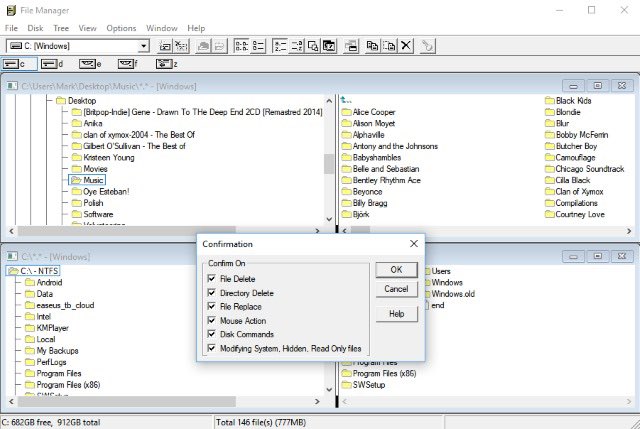Sort files by type toolbar icon

click(x=296, y=46)
